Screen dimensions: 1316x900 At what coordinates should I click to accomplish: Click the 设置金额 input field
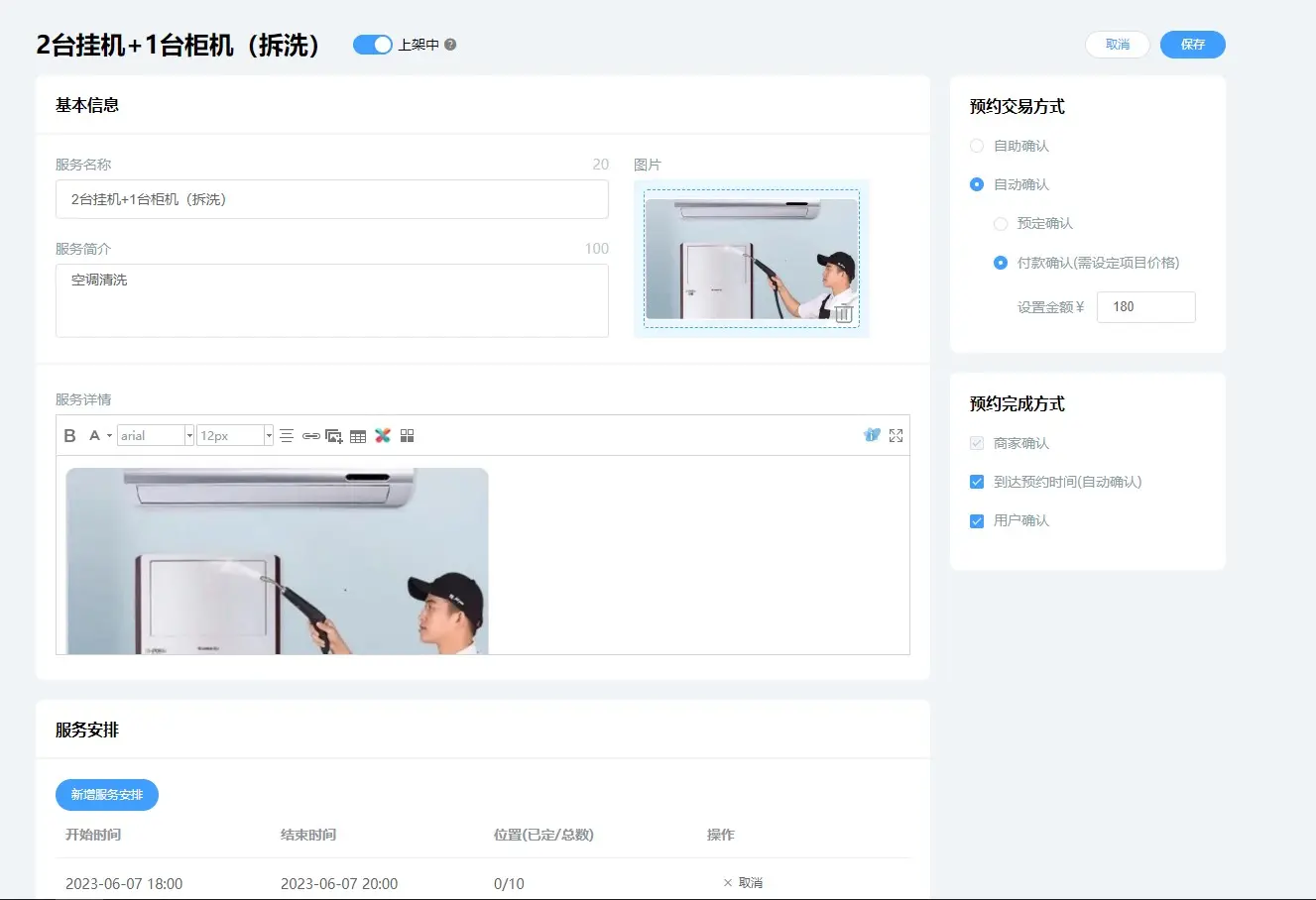[x=1145, y=307]
